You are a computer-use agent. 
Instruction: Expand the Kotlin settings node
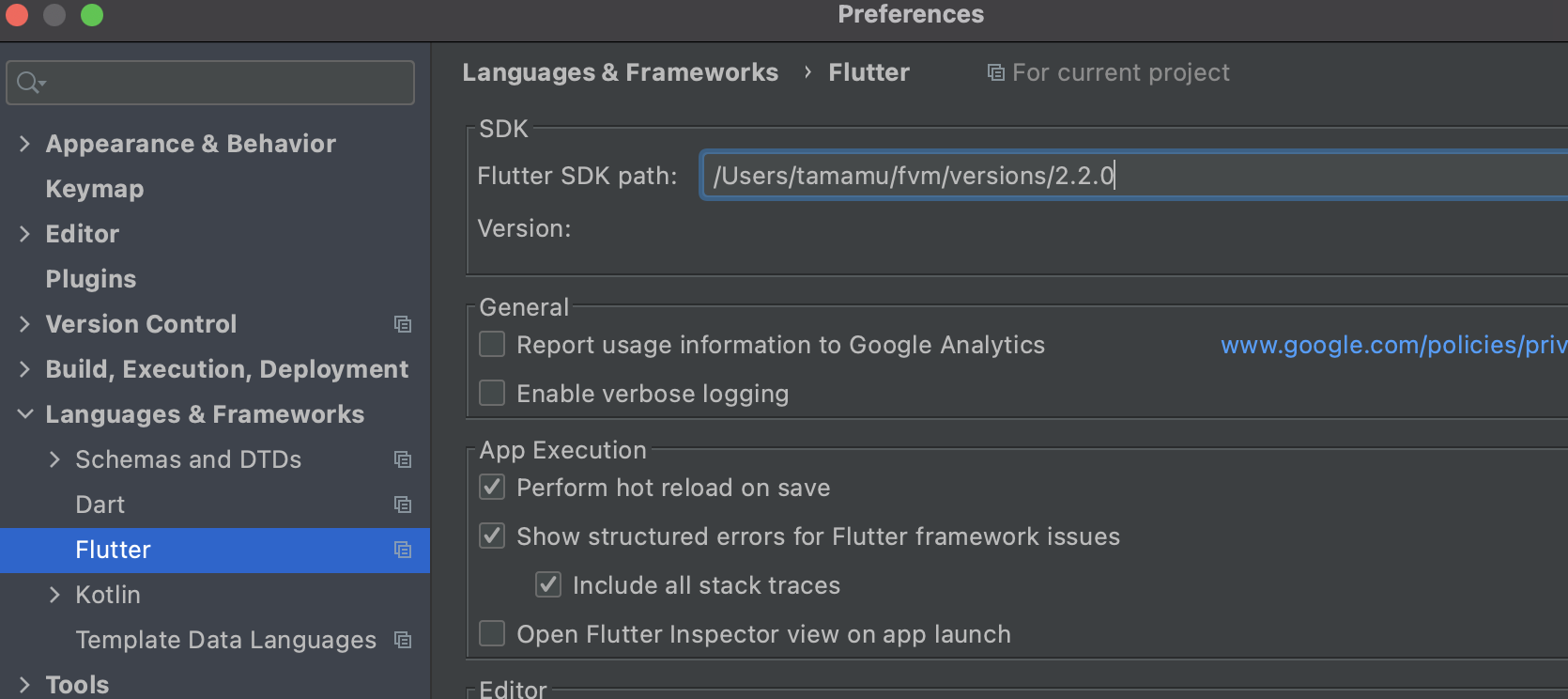[x=54, y=595]
